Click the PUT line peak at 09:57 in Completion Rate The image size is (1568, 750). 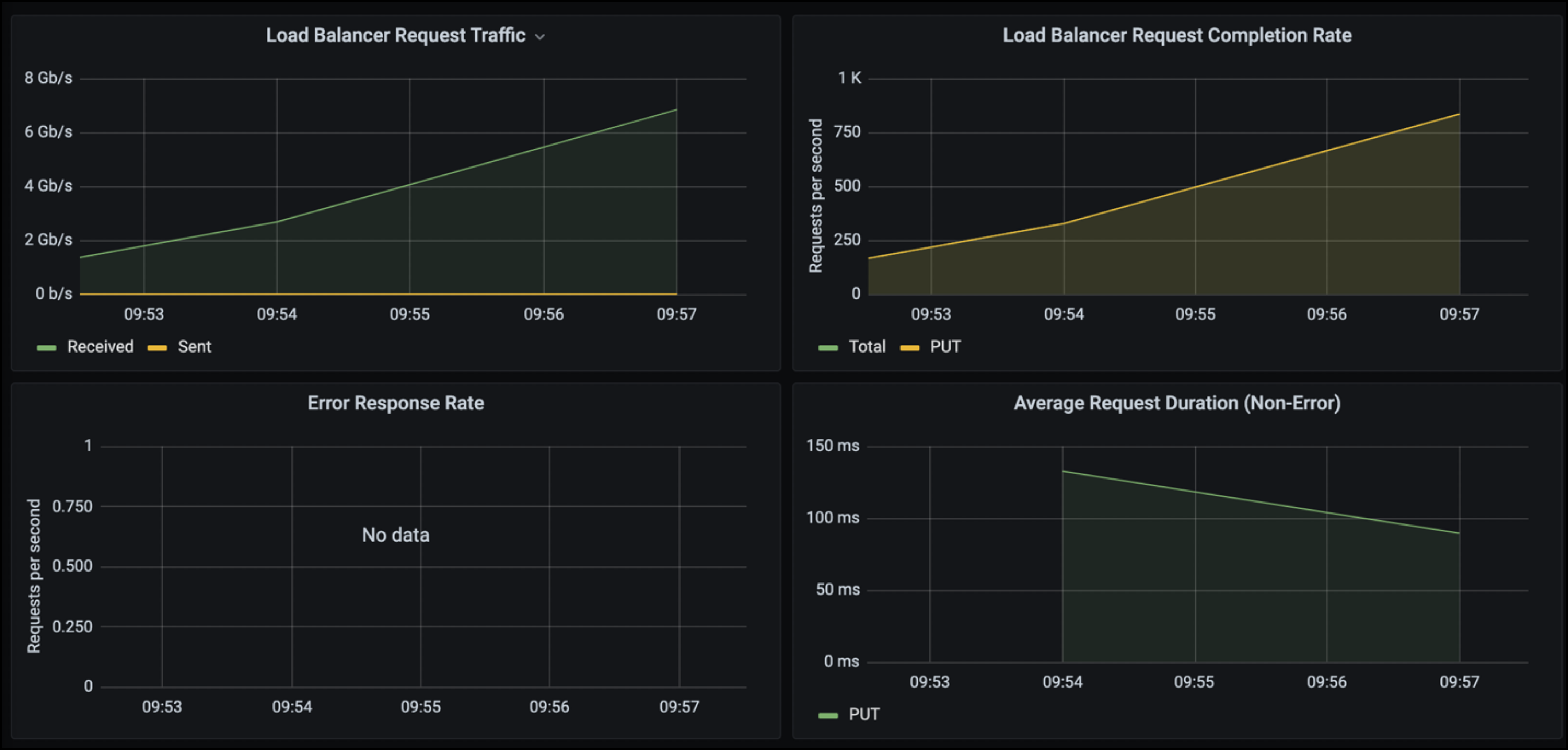tap(1459, 115)
